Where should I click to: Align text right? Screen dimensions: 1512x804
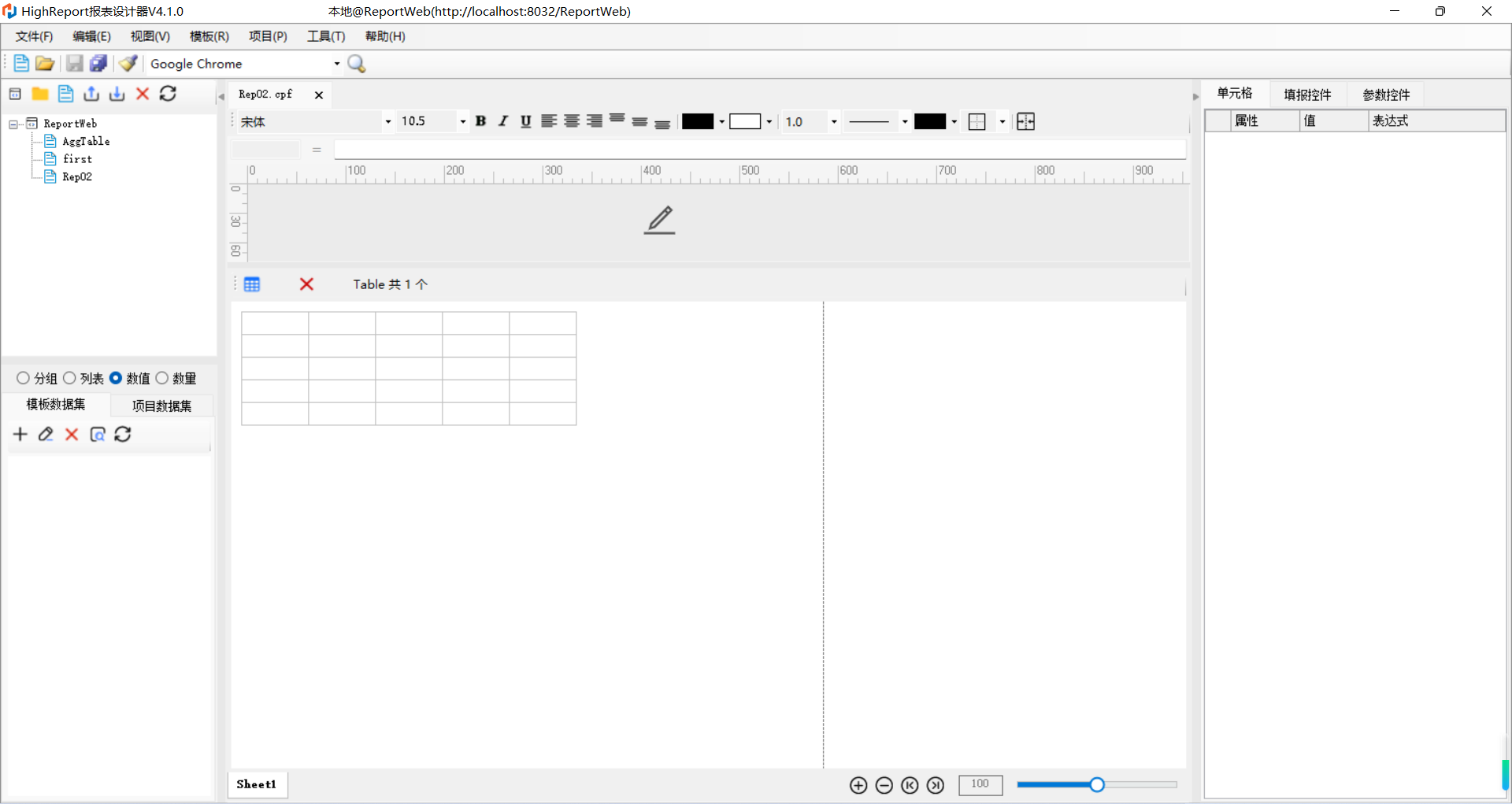coord(595,121)
